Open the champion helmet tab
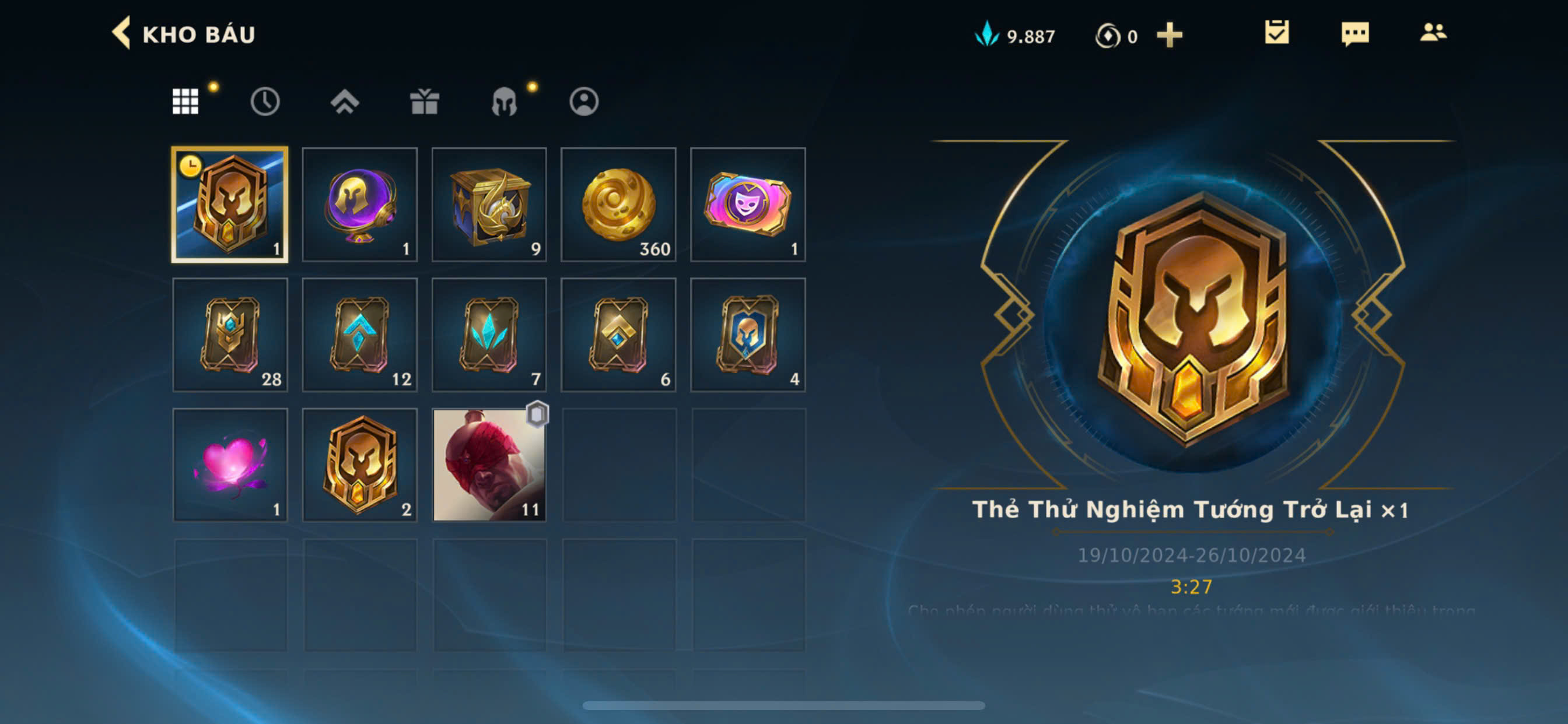This screenshot has width=1568, height=724. pyautogui.click(x=504, y=101)
